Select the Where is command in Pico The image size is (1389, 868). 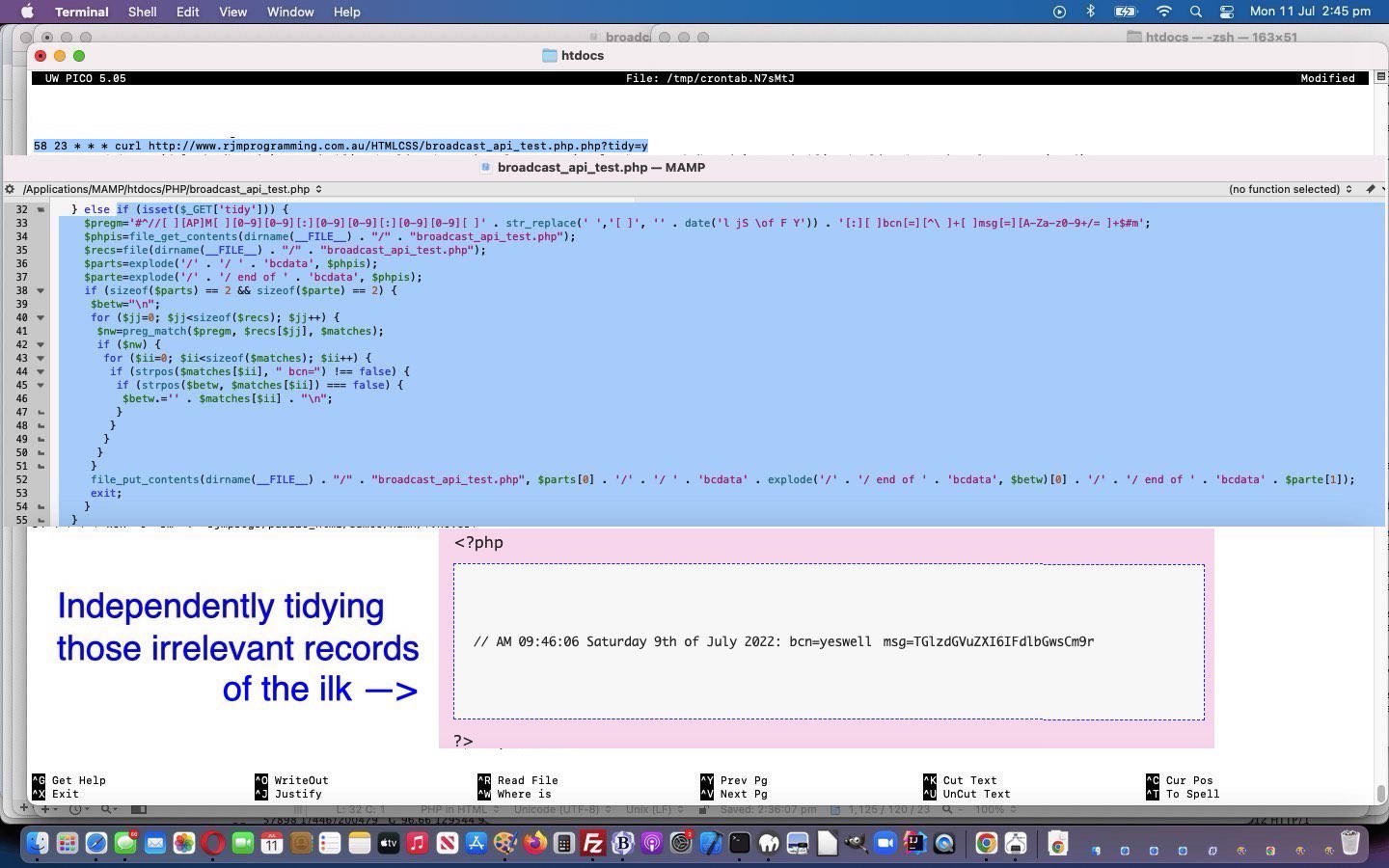coord(514,794)
